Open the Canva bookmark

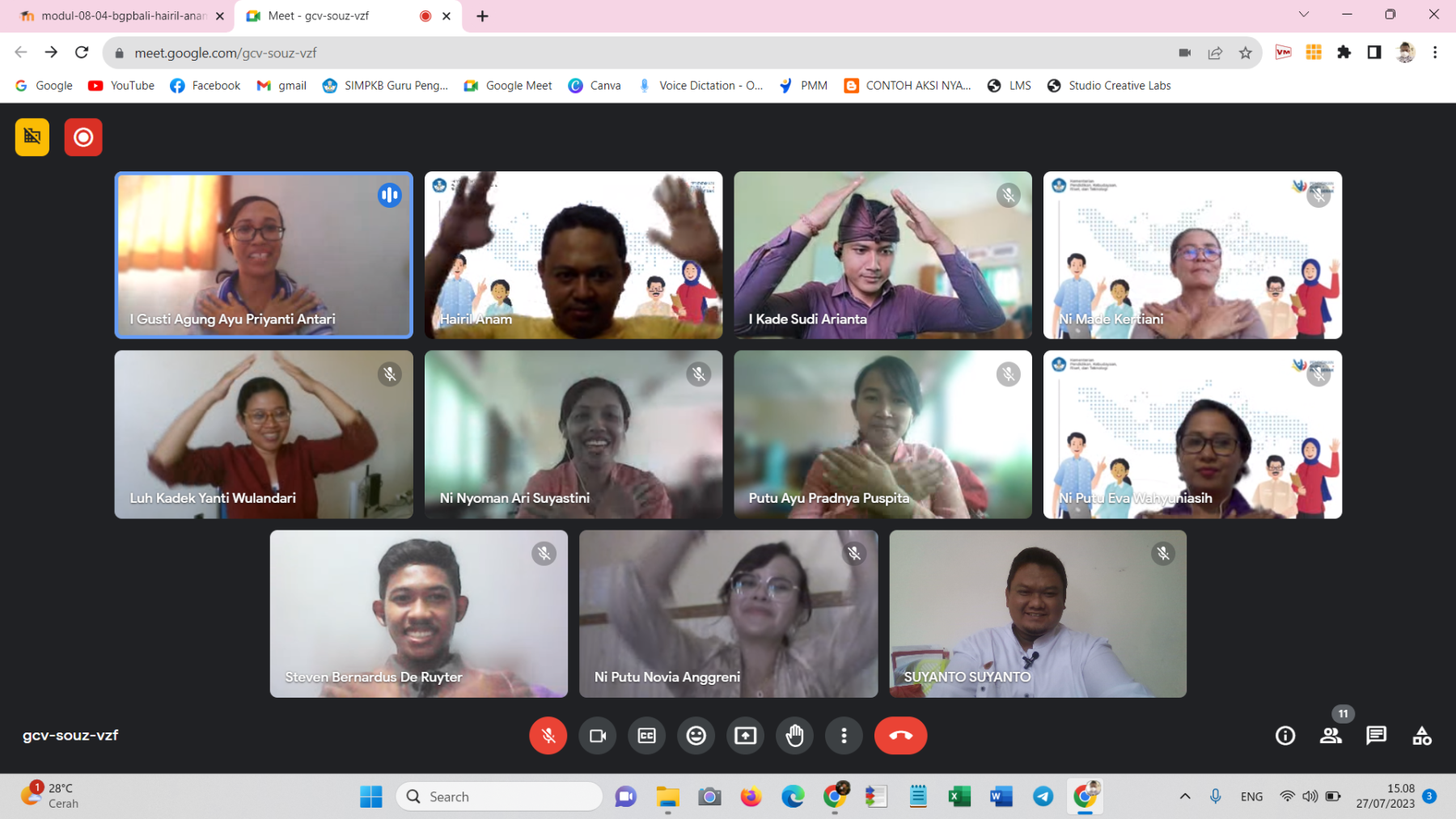[x=595, y=86]
